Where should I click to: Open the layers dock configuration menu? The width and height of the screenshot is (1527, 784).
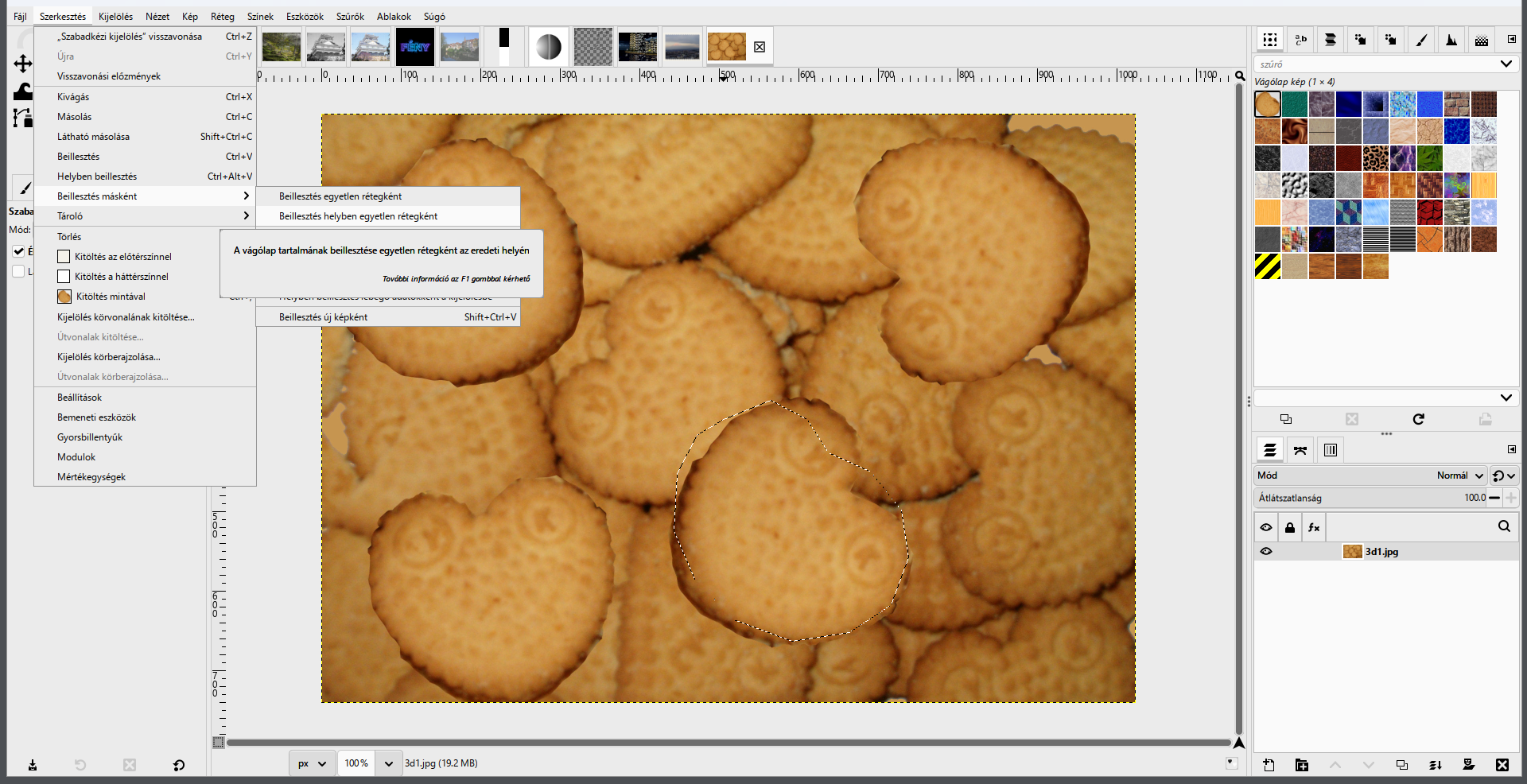click(x=1512, y=449)
